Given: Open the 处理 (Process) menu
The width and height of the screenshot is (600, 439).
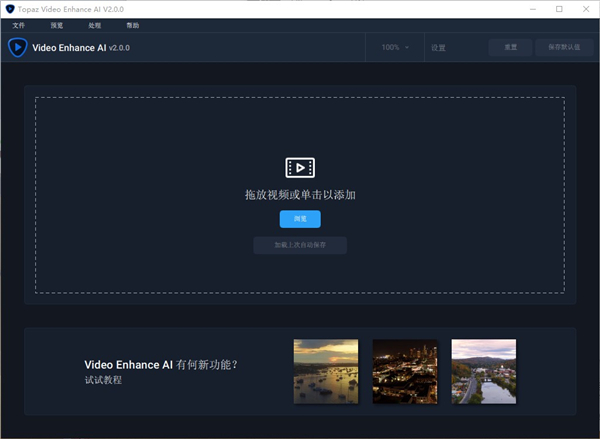Looking at the screenshot, I should coord(95,25).
